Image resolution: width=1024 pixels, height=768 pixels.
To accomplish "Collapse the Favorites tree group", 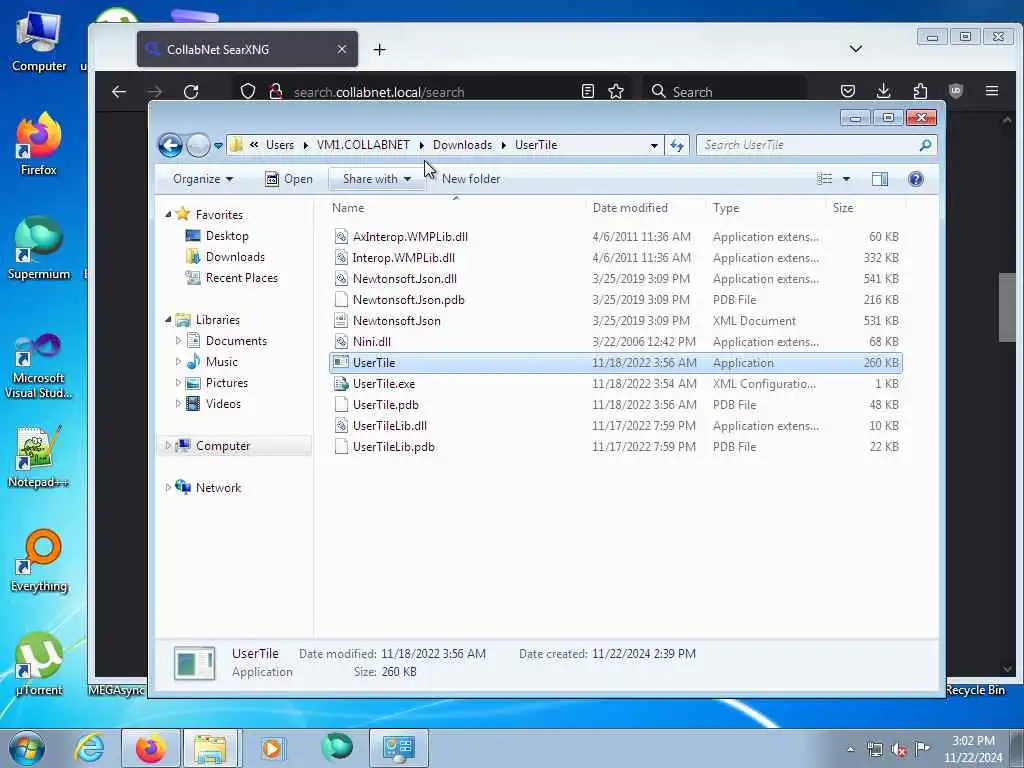I will tap(168, 214).
